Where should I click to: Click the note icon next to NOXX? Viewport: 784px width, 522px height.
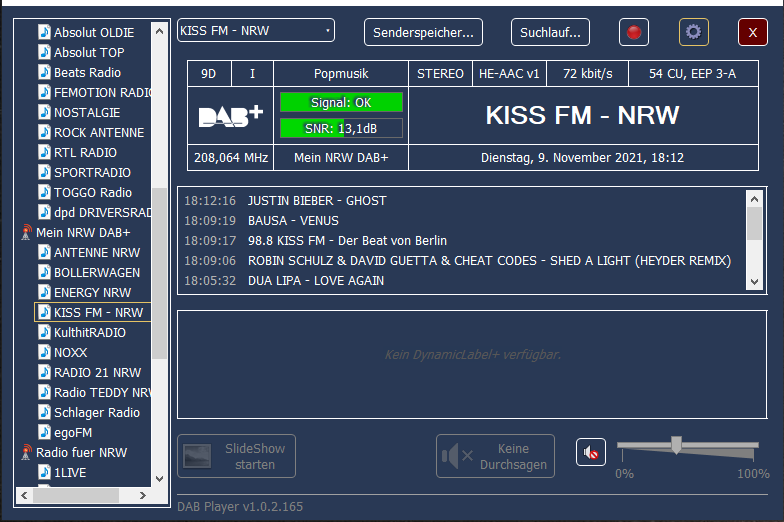point(44,352)
